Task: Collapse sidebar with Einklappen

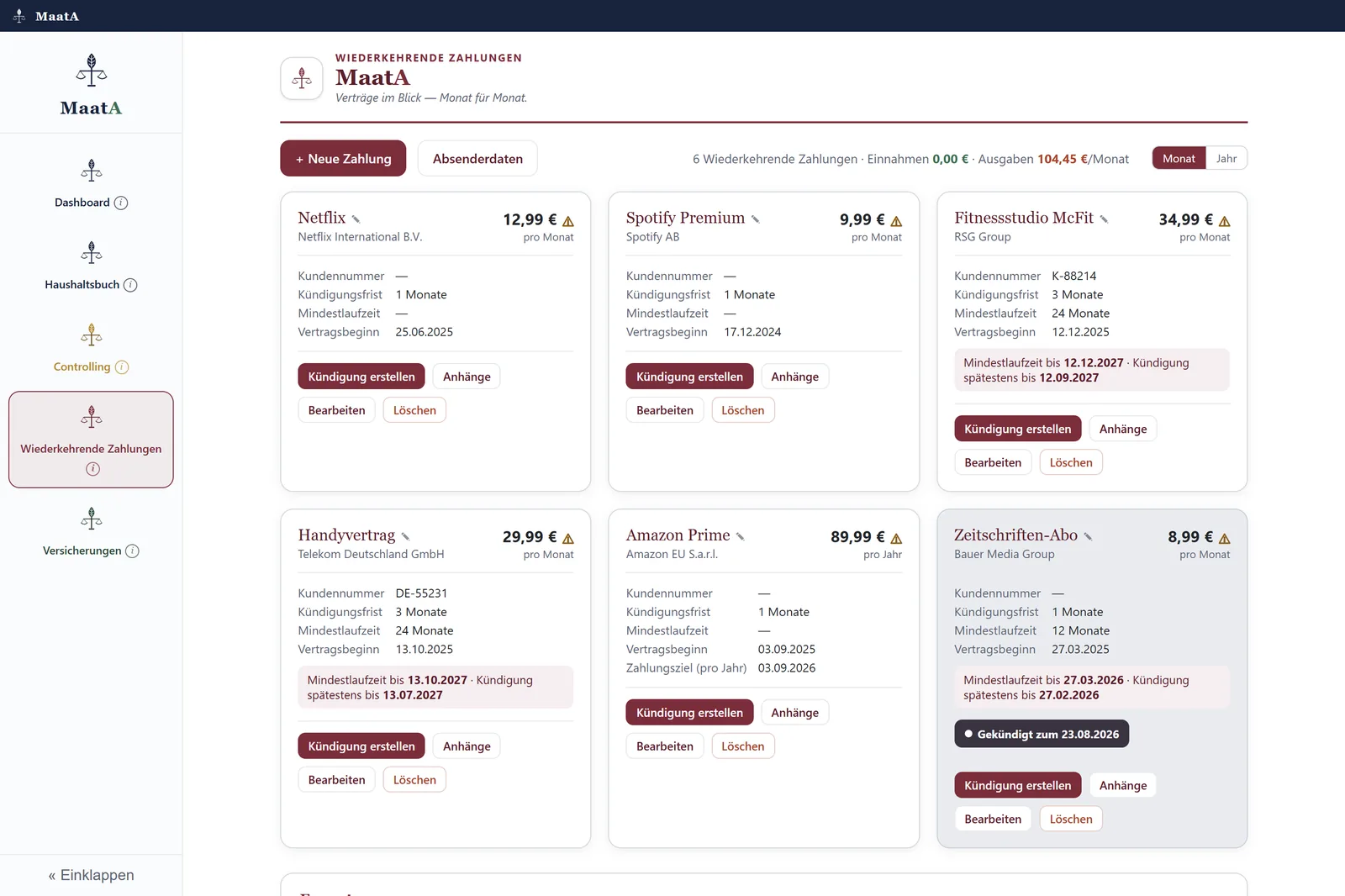Action: click(x=92, y=875)
